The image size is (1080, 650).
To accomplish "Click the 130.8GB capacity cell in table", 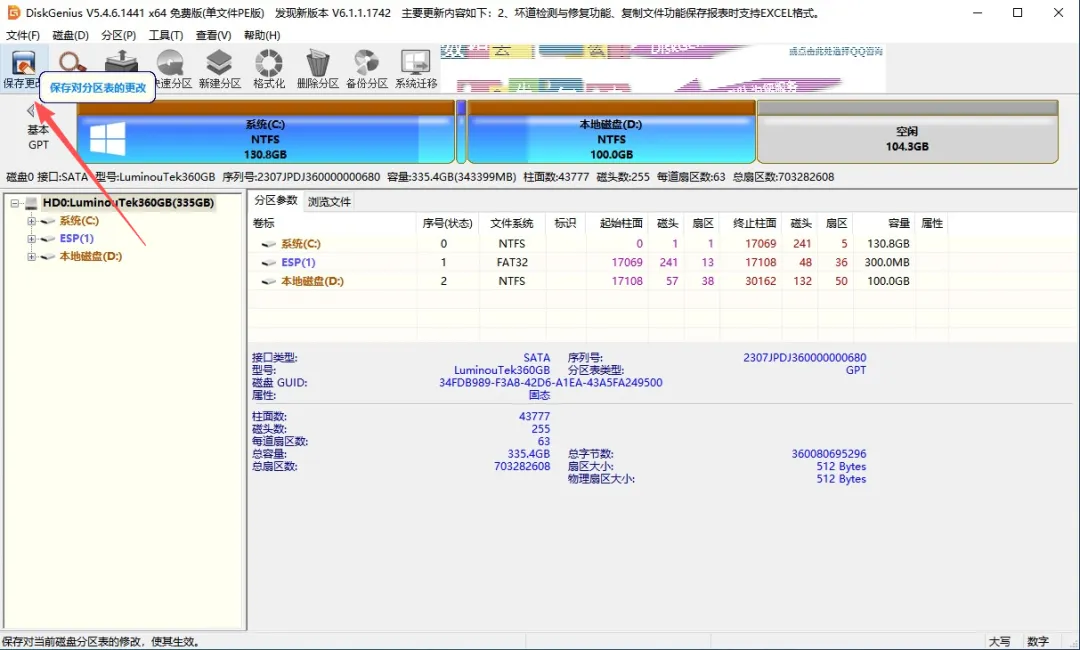I will [x=888, y=244].
